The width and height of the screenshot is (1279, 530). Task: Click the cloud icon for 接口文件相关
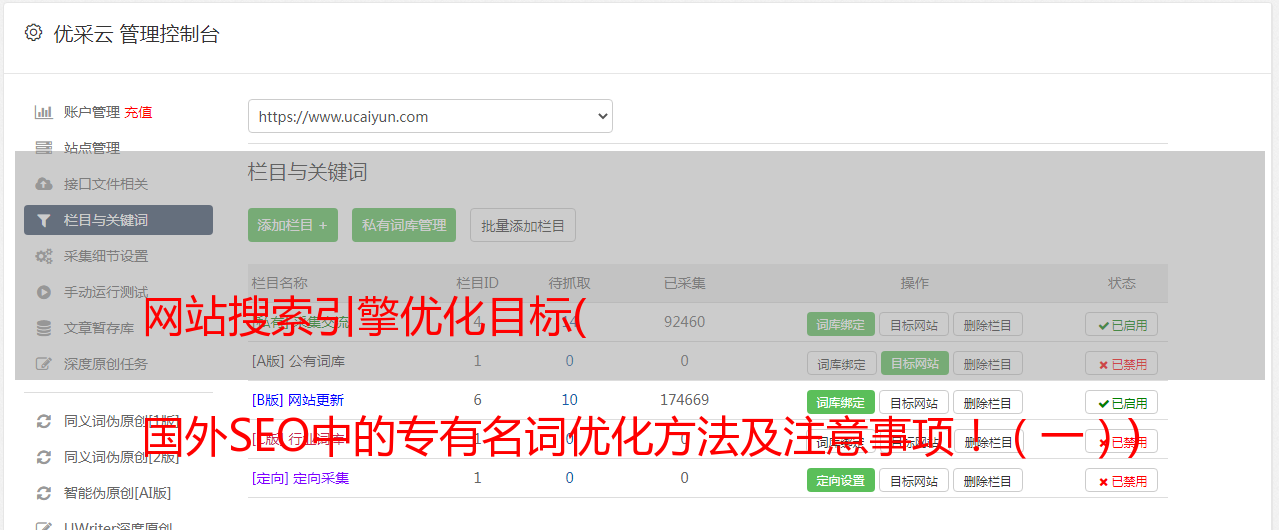[43, 184]
